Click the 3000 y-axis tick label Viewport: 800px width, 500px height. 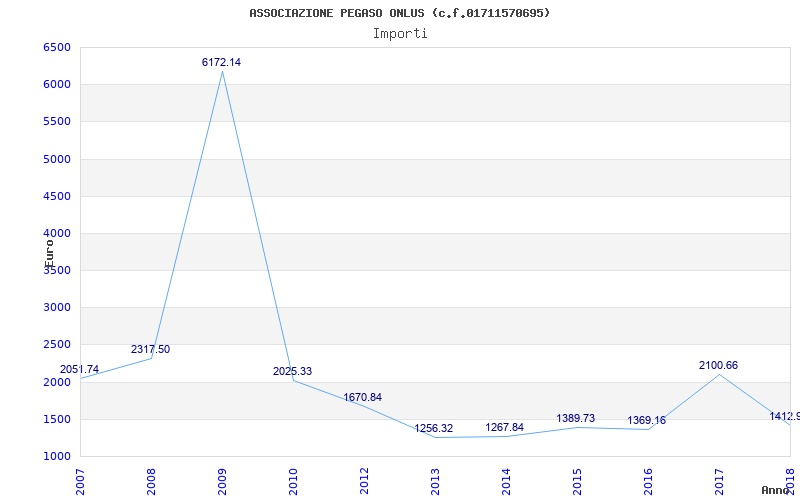[57, 308]
